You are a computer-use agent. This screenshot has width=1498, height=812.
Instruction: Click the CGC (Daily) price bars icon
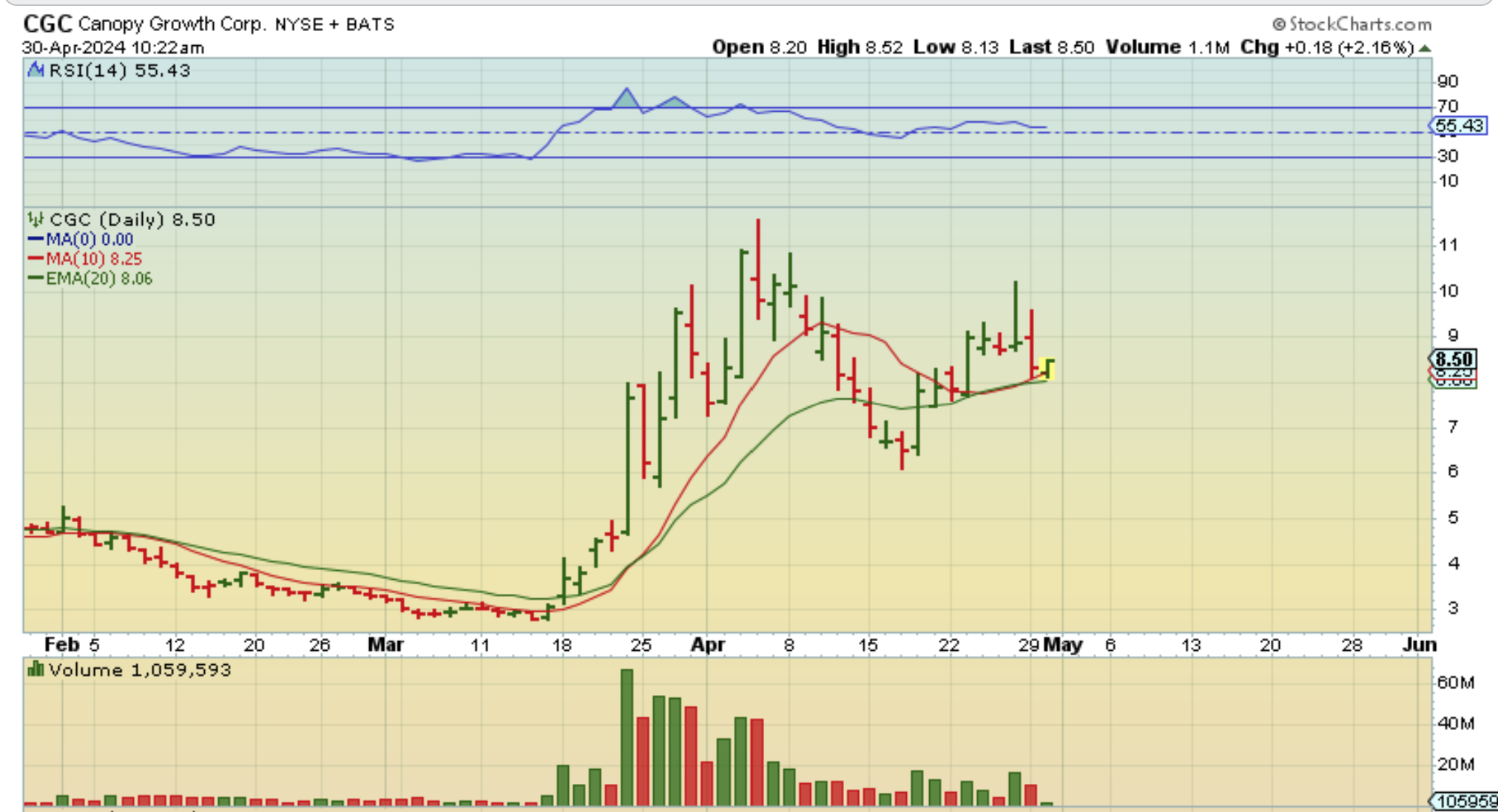tap(35, 219)
